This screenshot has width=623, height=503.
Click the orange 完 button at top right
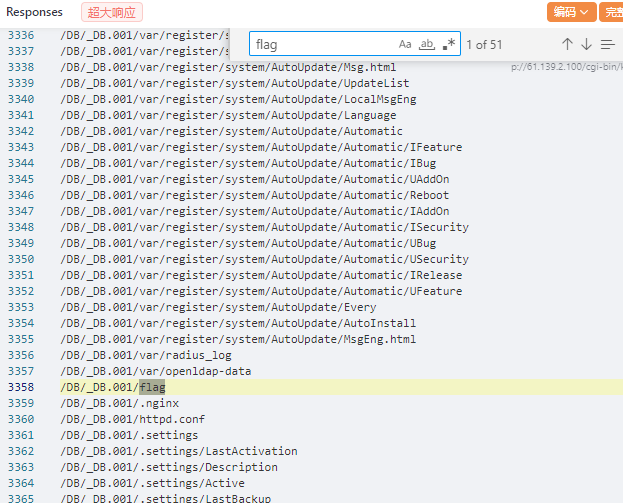(x=611, y=12)
